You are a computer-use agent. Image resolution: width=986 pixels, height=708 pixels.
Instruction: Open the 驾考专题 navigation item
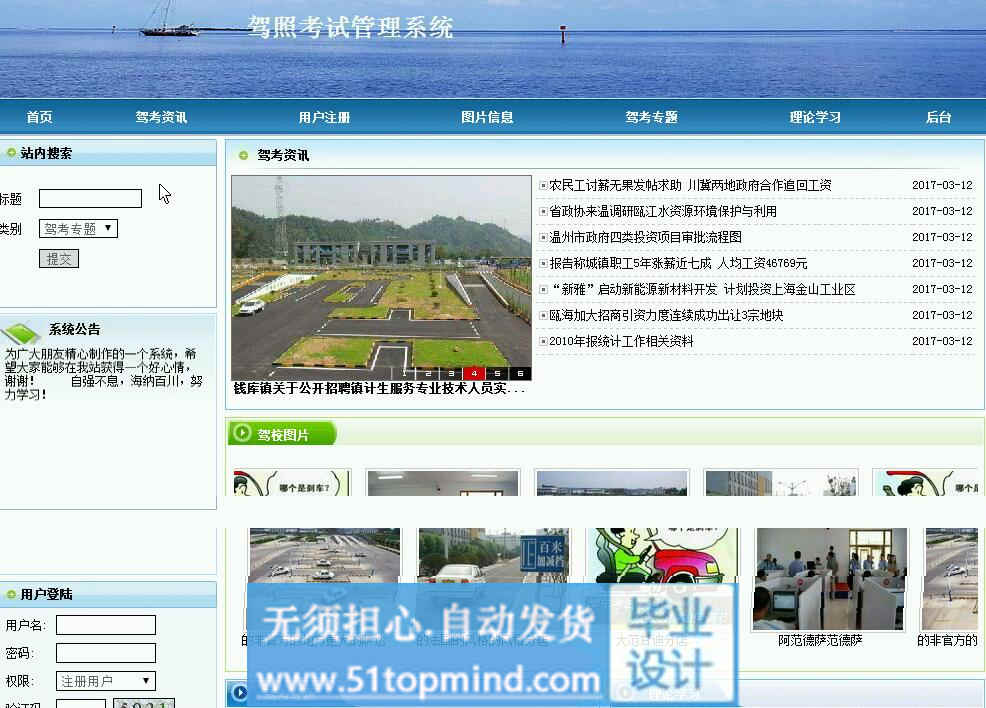[651, 117]
